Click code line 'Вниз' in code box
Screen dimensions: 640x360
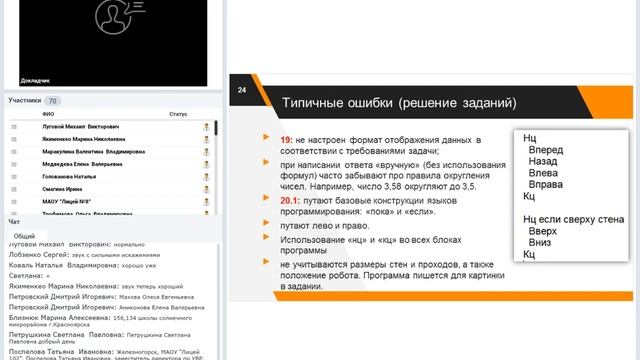[x=540, y=242]
